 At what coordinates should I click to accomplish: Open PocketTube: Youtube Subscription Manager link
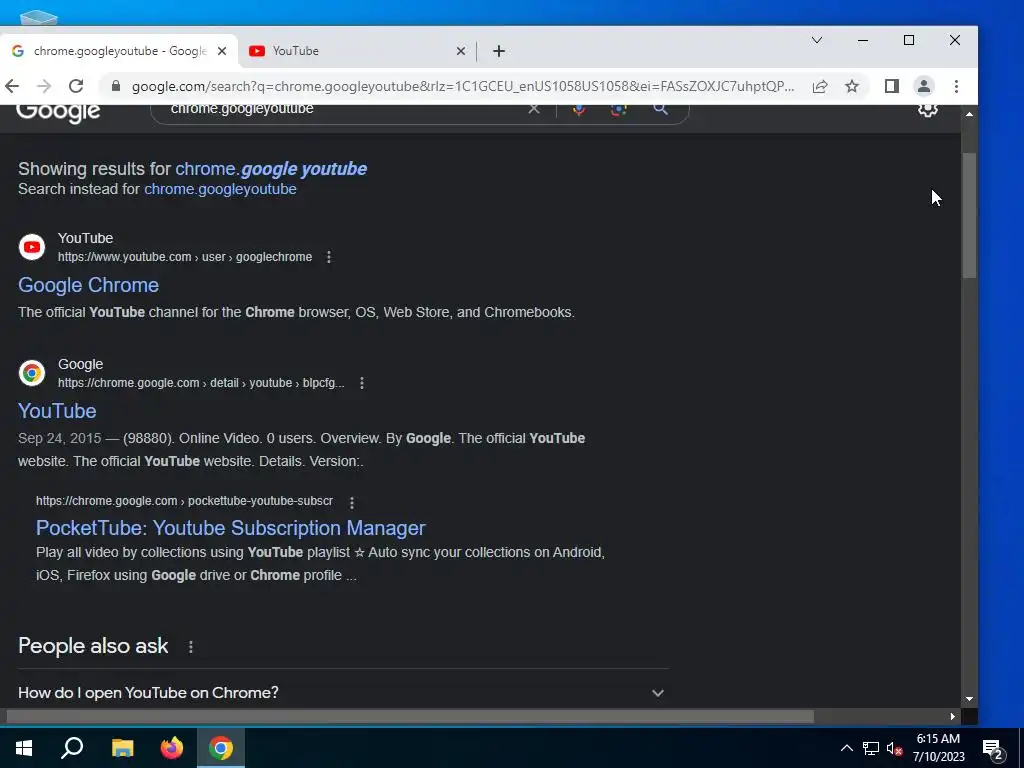click(x=231, y=528)
